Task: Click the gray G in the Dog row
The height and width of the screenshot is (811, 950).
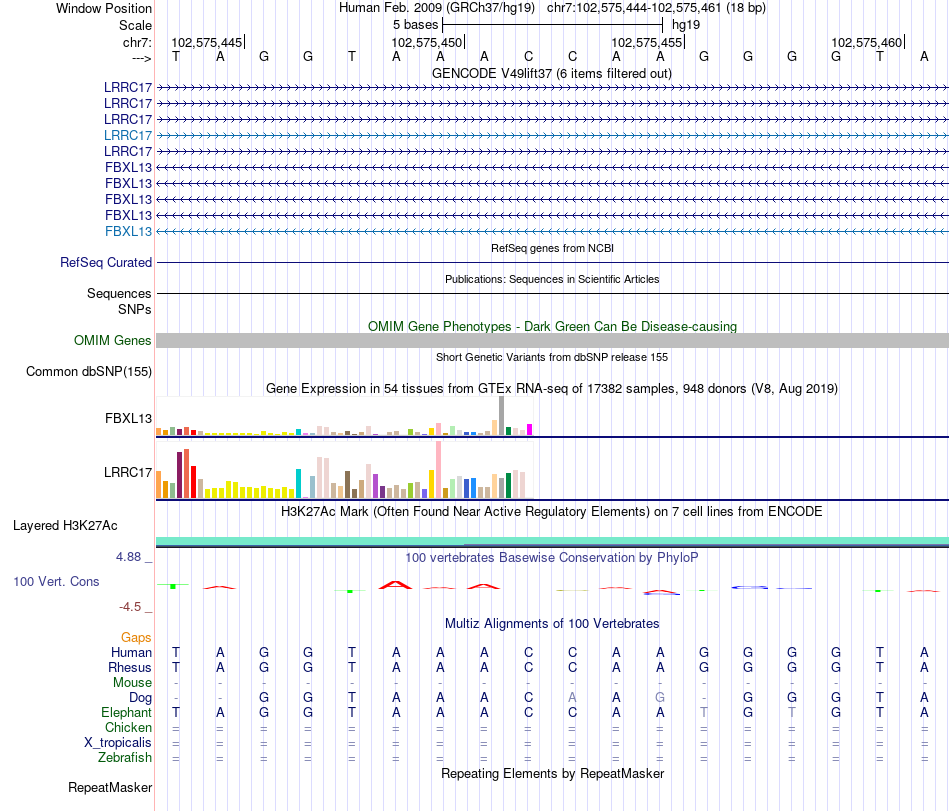Action: click(x=660, y=698)
